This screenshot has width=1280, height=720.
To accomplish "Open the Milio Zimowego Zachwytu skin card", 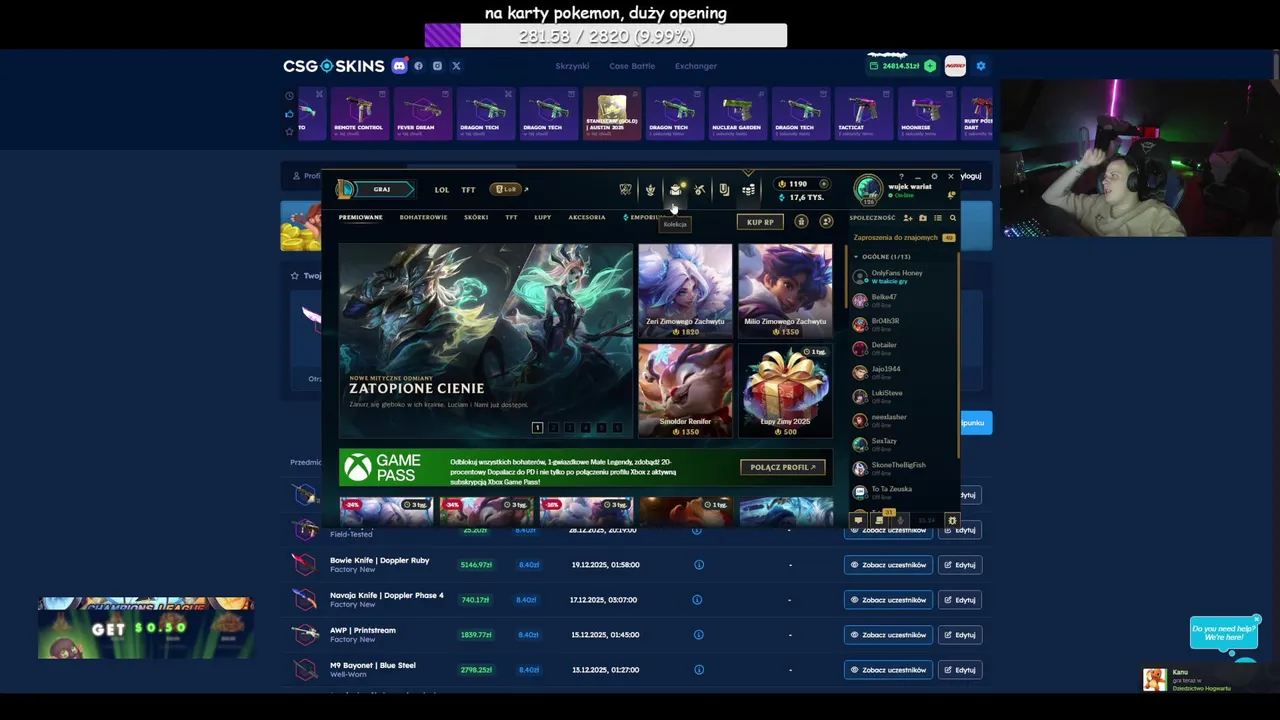I will coord(785,291).
